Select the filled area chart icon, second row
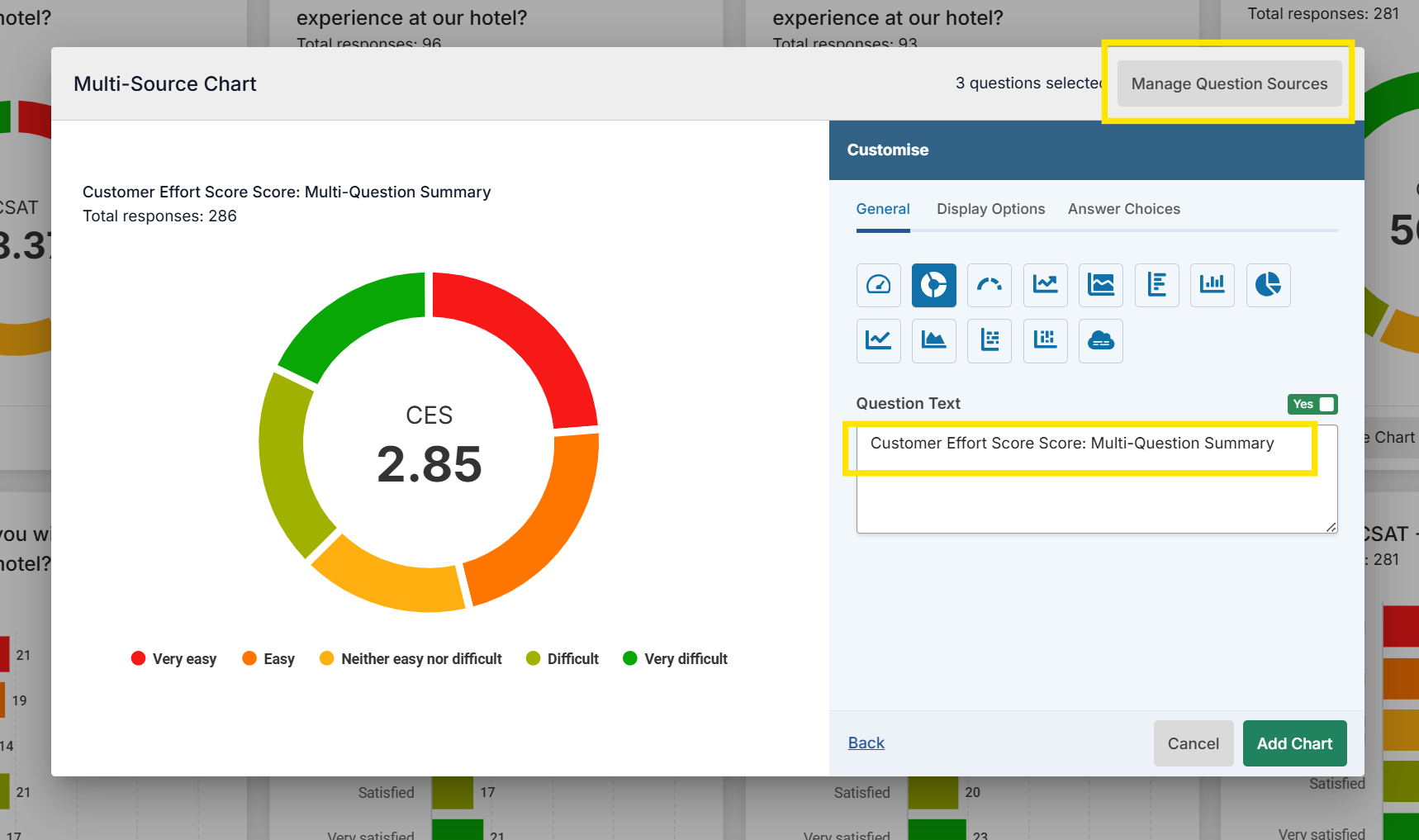 pyautogui.click(x=933, y=340)
